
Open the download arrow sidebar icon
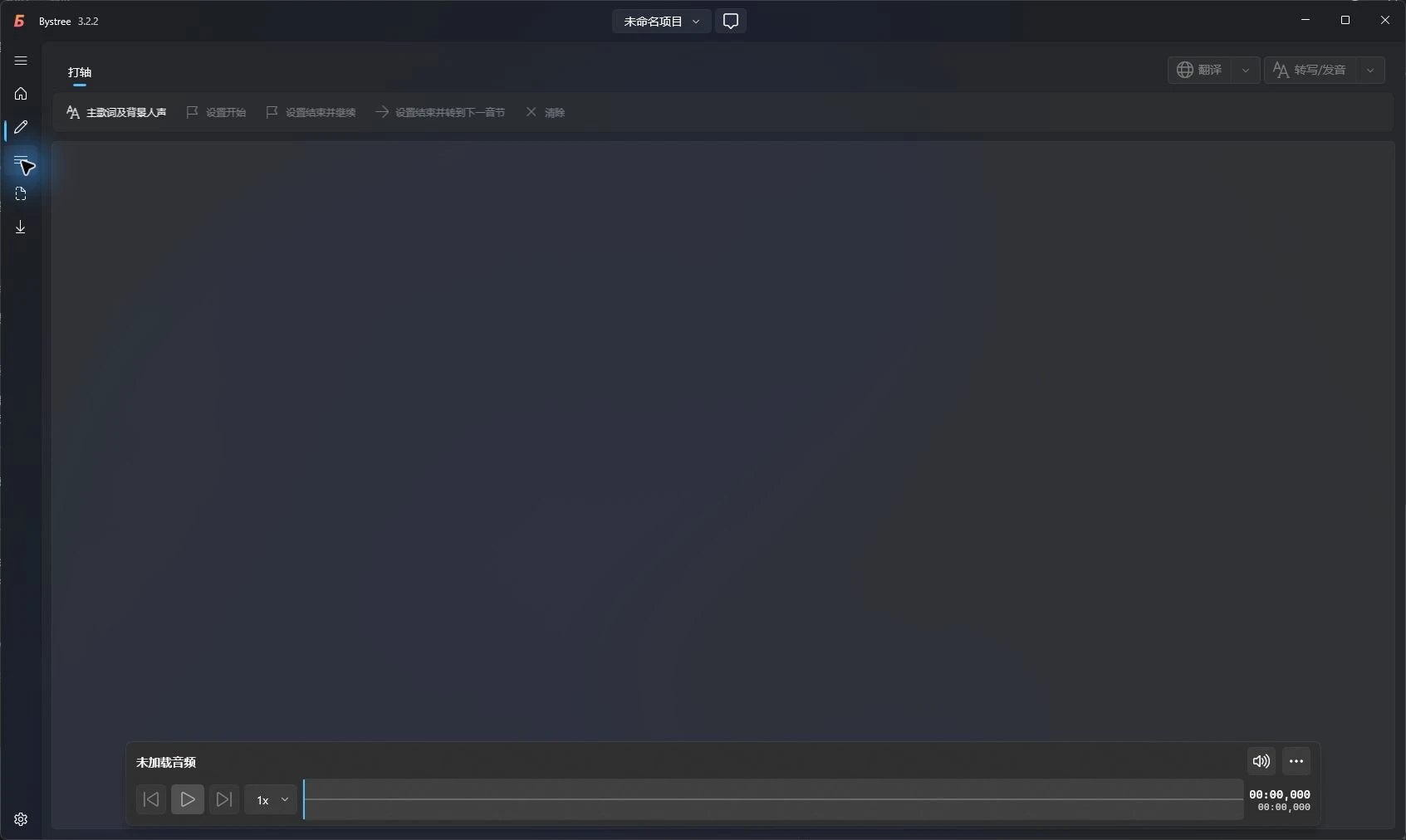coord(21,227)
